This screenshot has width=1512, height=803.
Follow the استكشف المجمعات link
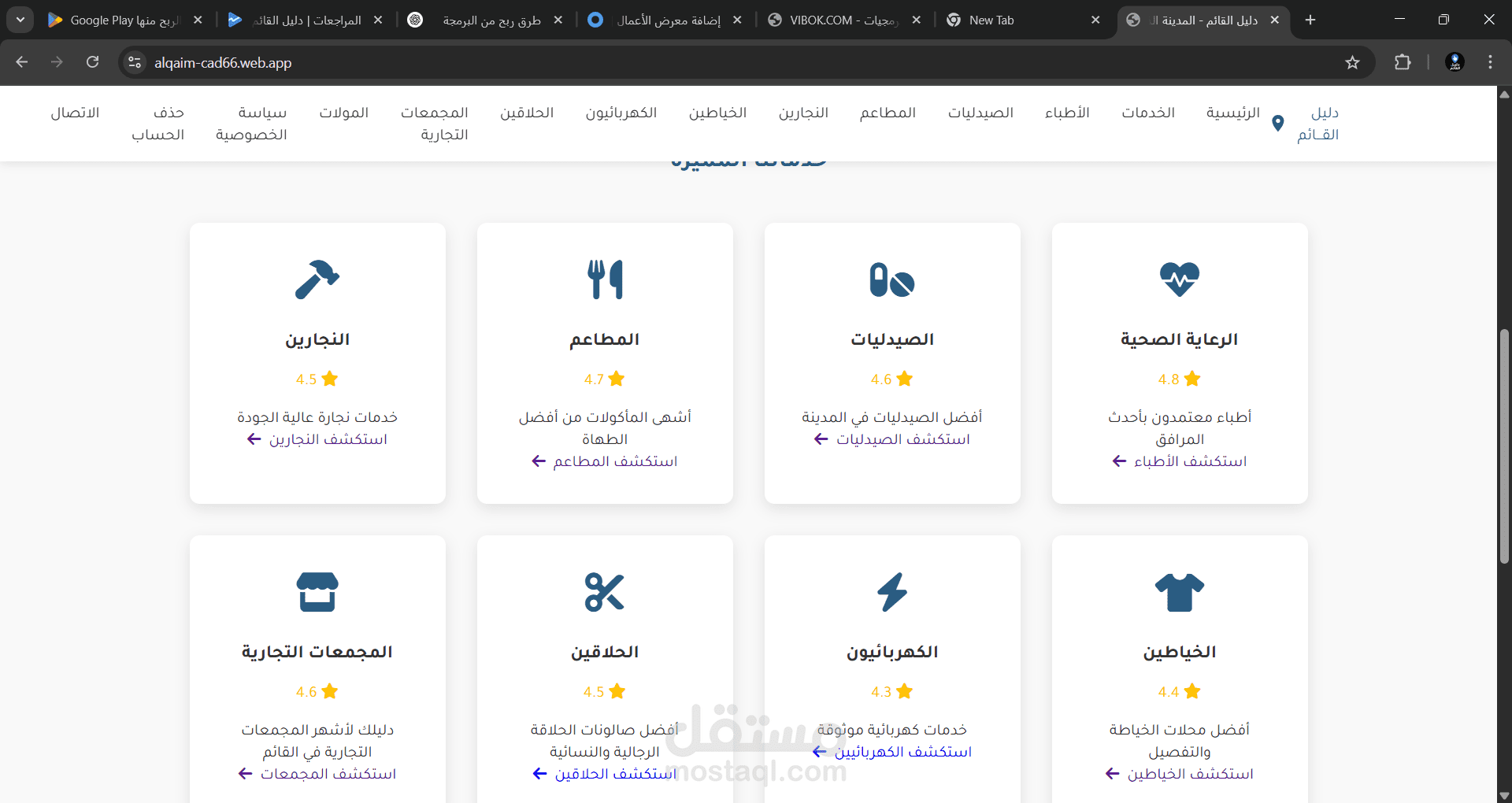pos(317,774)
